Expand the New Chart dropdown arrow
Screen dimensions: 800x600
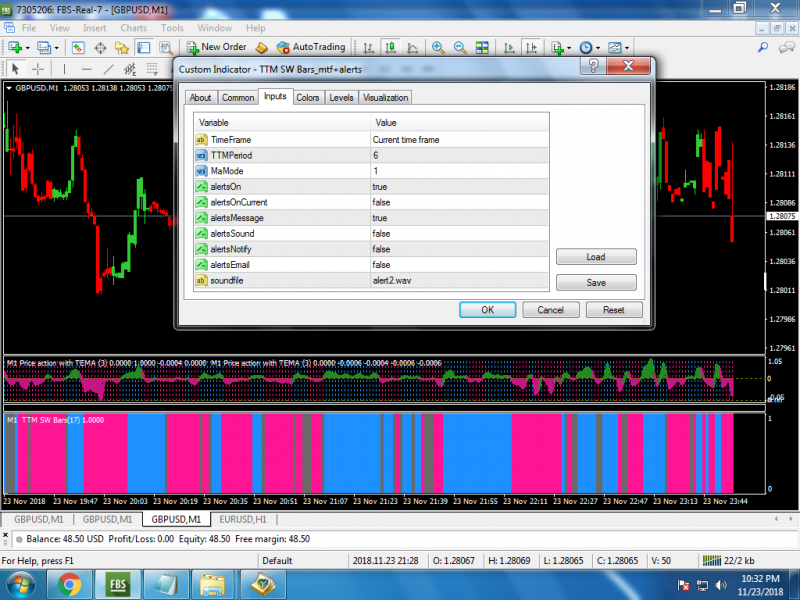click(x=28, y=48)
